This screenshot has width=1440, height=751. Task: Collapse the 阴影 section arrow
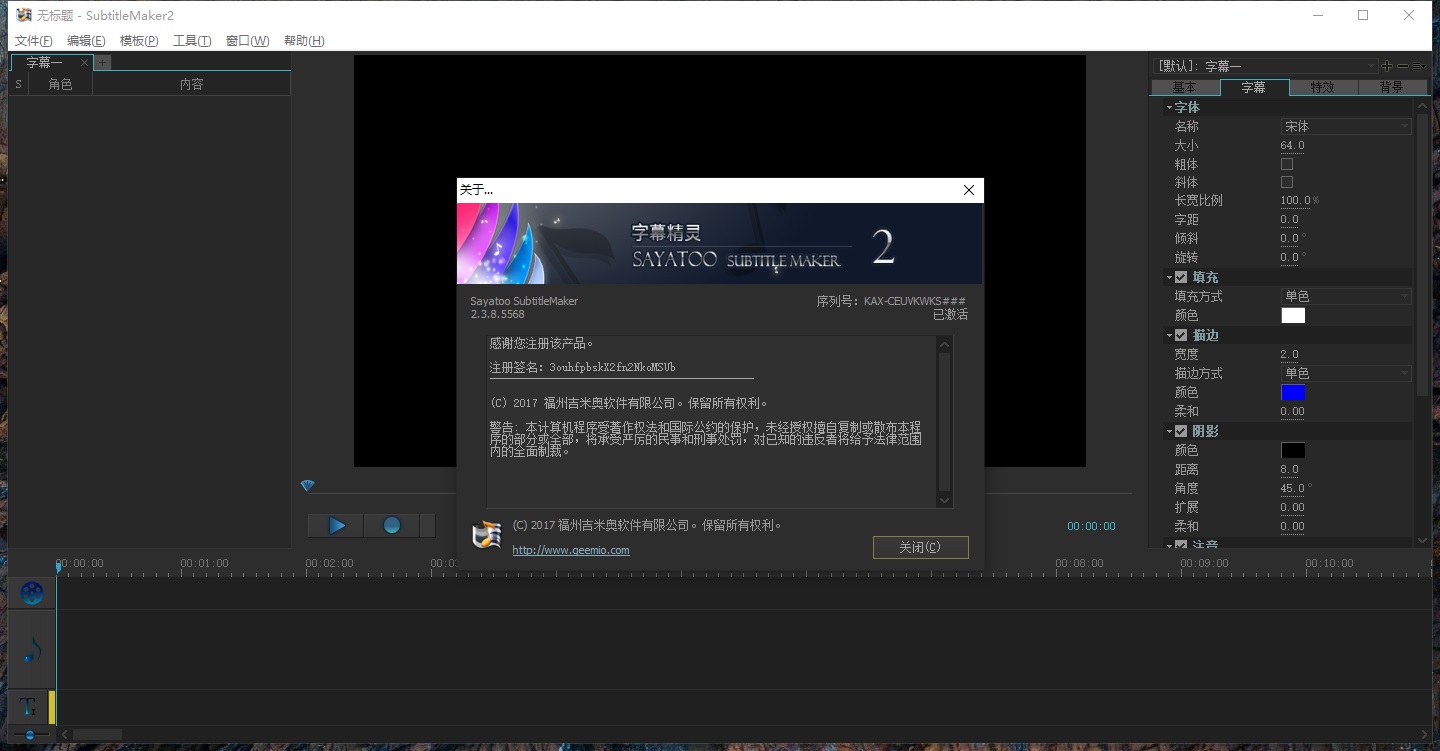[1169, 432]
